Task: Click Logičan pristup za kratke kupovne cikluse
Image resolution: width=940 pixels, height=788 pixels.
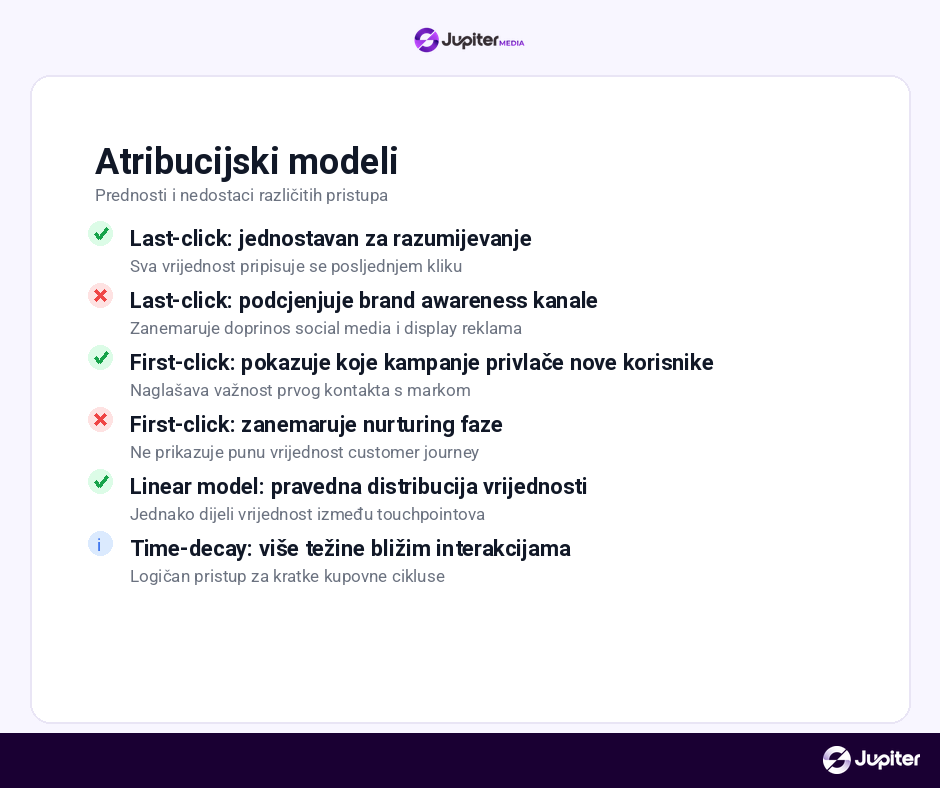Action: [x=287, y=576]
